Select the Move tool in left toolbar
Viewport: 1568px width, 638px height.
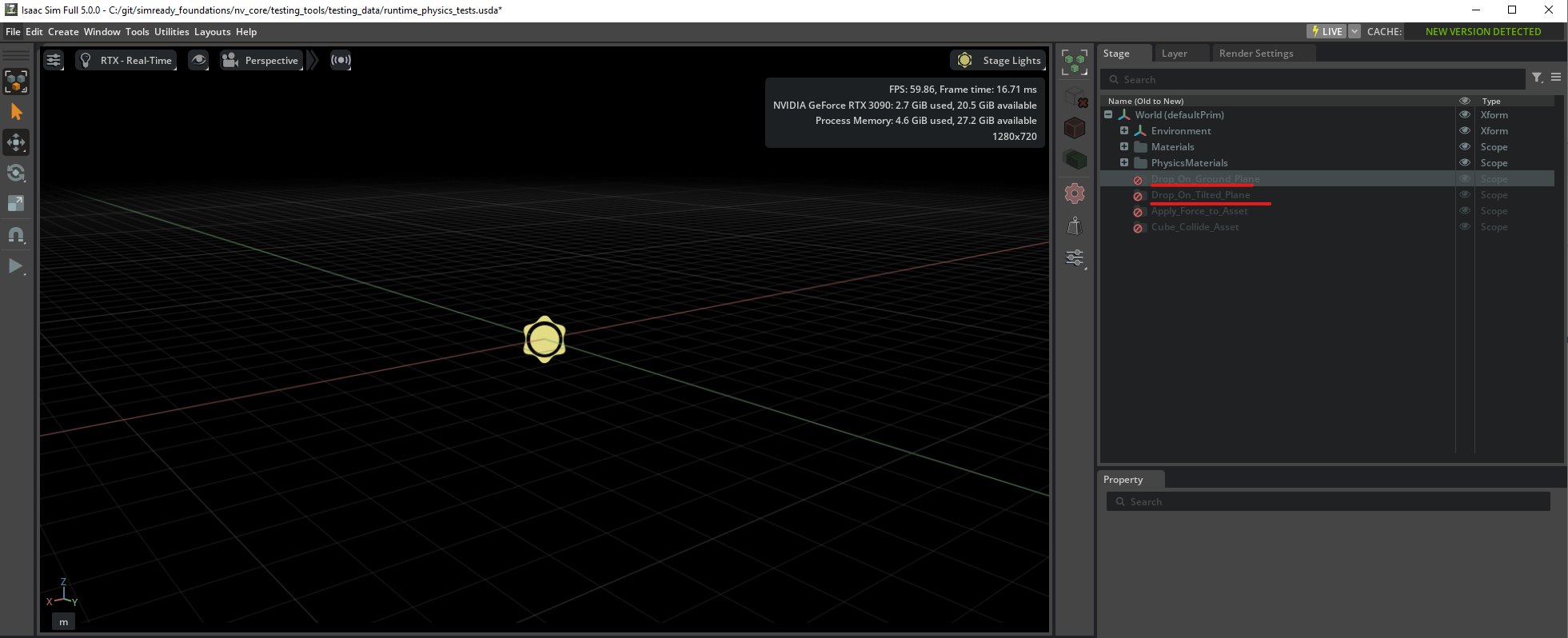click(x=16, y=143)
